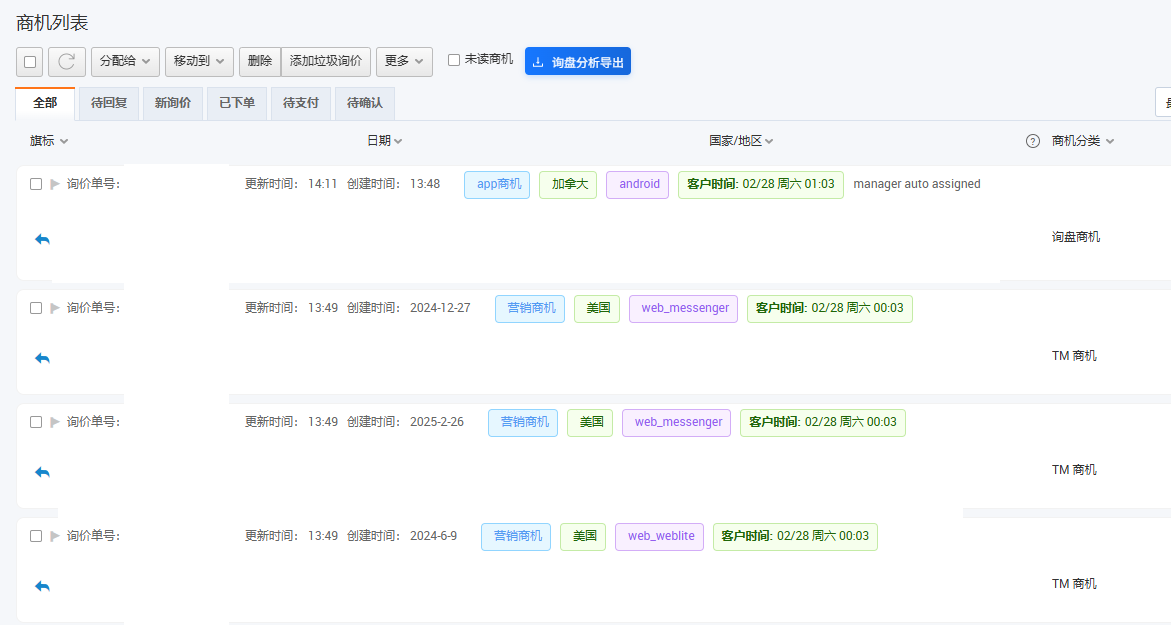Click the gray flag icon in the third row
1171x625 pixels.
pyautogui.click(x=55, y=422)
